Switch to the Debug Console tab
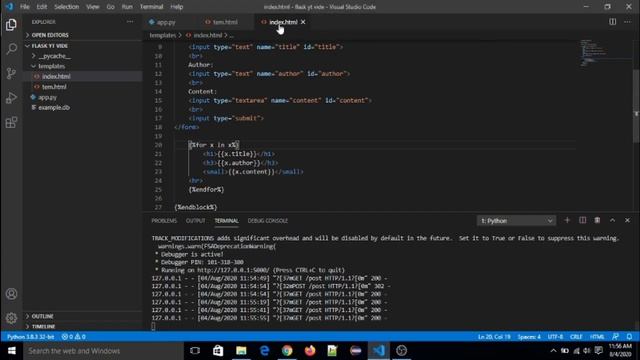Image resolution: width=640 pixels, height=360 pixels. 267,221
